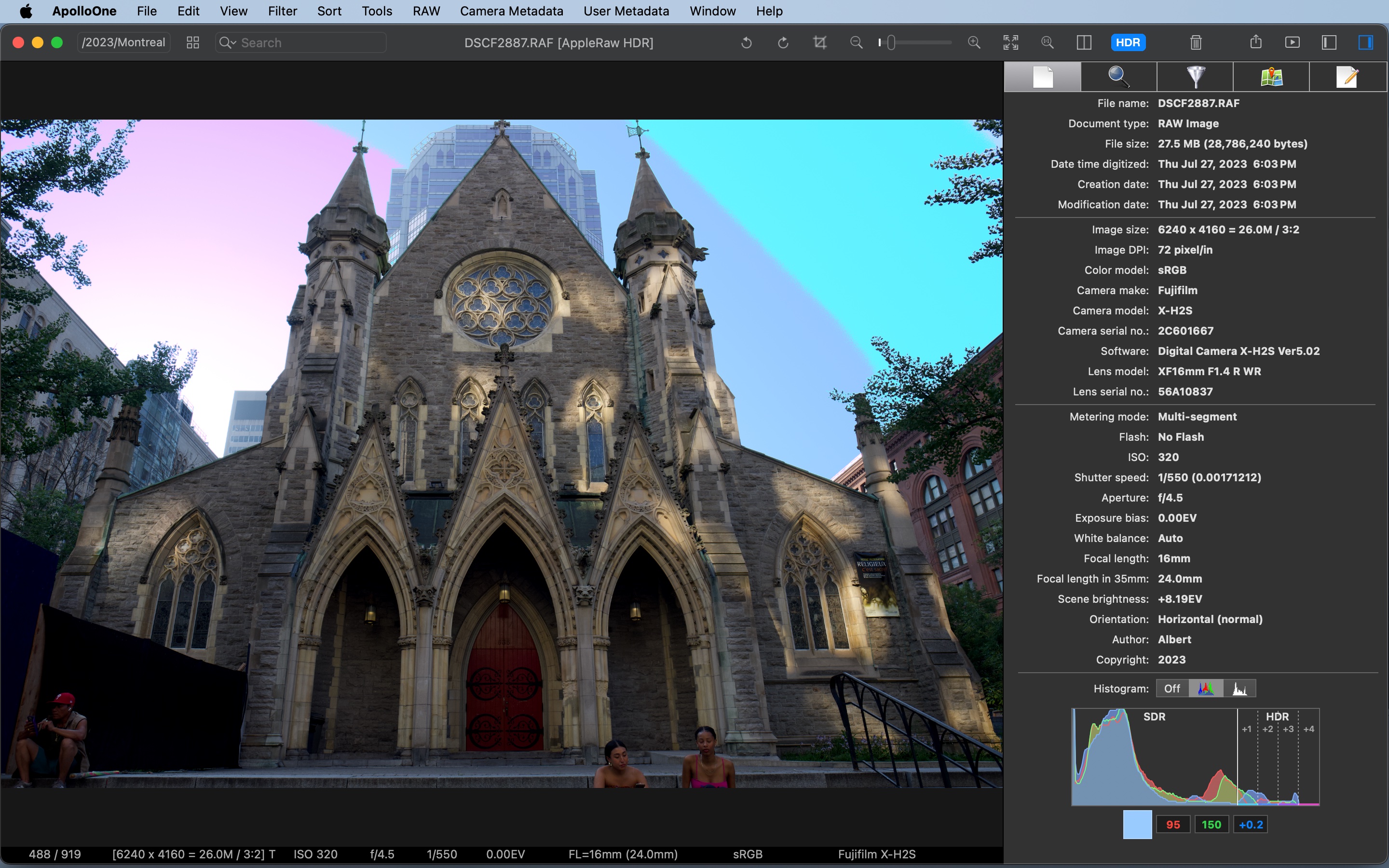The width and height of the screenshot is (1389, 868).
Task: Click the window title DSCF2887.RAF [AppleRaw HDR]
Action: coord(558,42)
